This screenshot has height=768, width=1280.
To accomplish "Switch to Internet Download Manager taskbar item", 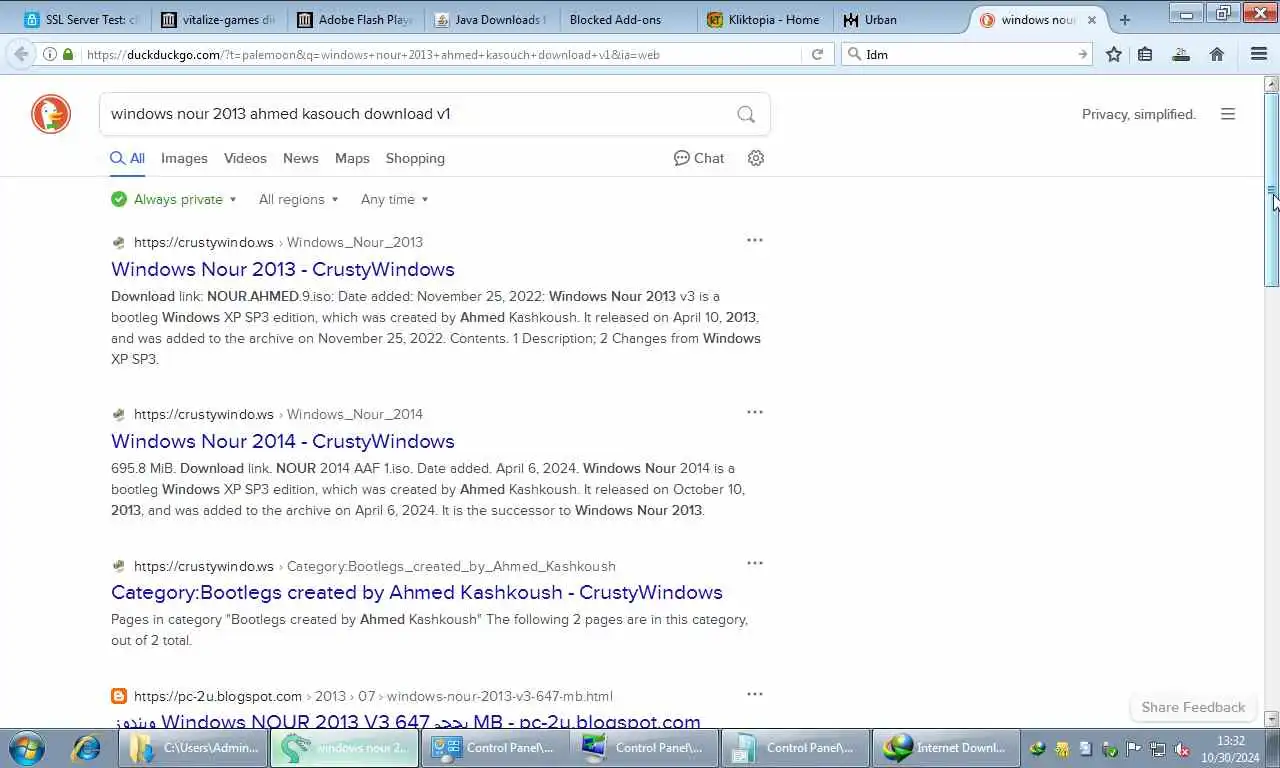I will (x=946, y=747).
